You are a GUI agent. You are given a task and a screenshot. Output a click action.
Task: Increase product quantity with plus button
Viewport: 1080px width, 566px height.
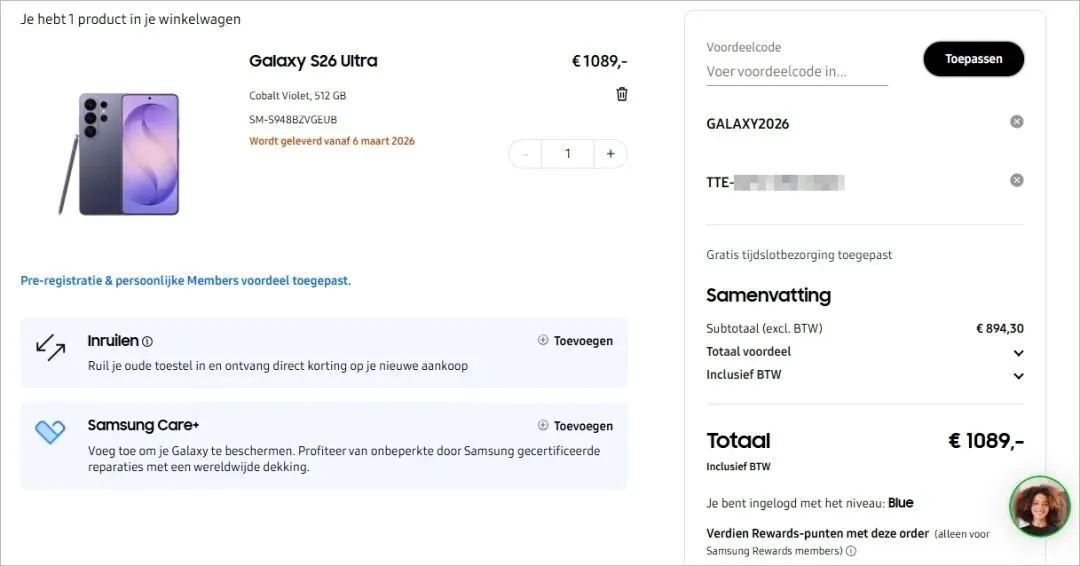tap(610, 154)
